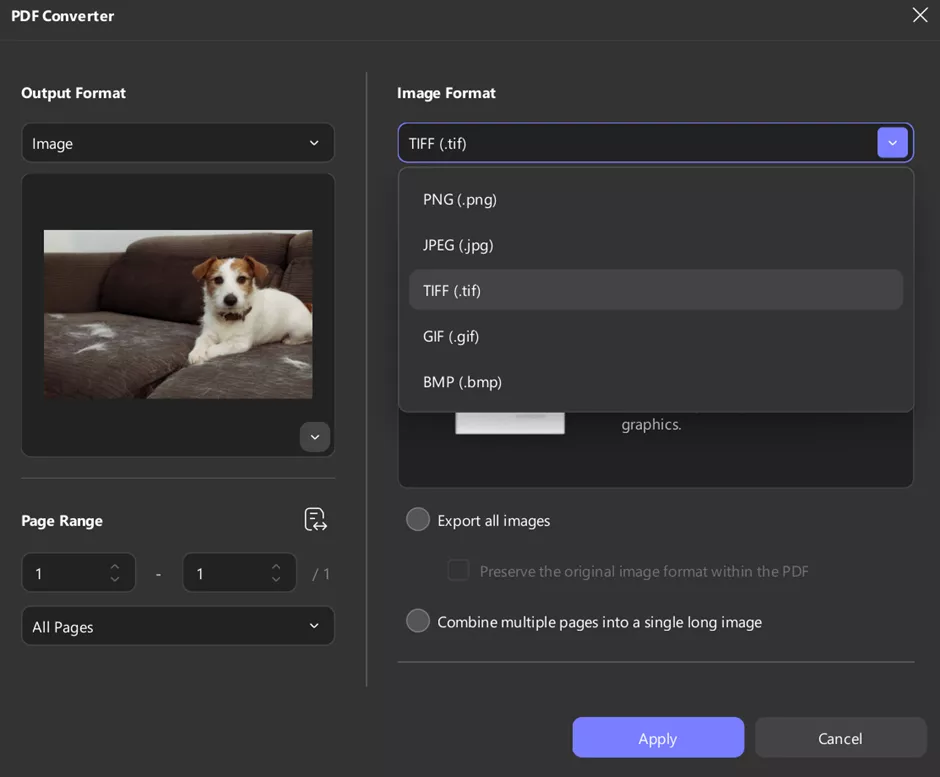Screen dimensions: 940x777
Task: Close the PDF Converter dialog
Action: 919,15
